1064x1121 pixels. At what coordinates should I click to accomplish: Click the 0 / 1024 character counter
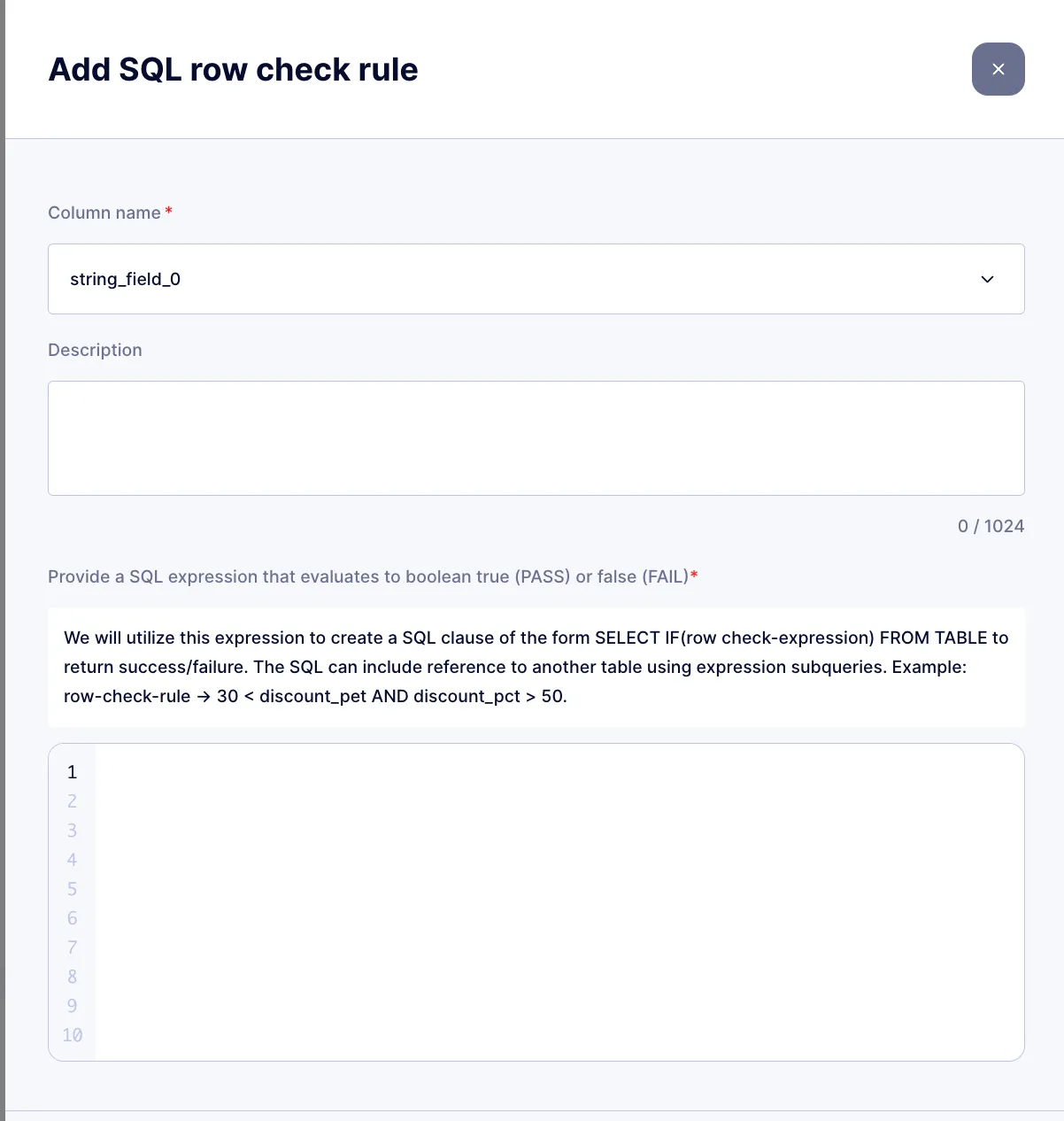tap(991, 526)
